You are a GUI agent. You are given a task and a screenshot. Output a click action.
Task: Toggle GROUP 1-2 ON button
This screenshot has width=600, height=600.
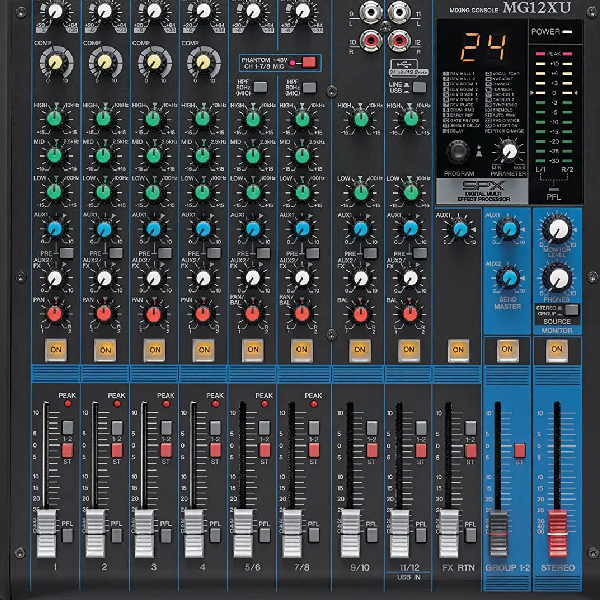pos(507,349)
